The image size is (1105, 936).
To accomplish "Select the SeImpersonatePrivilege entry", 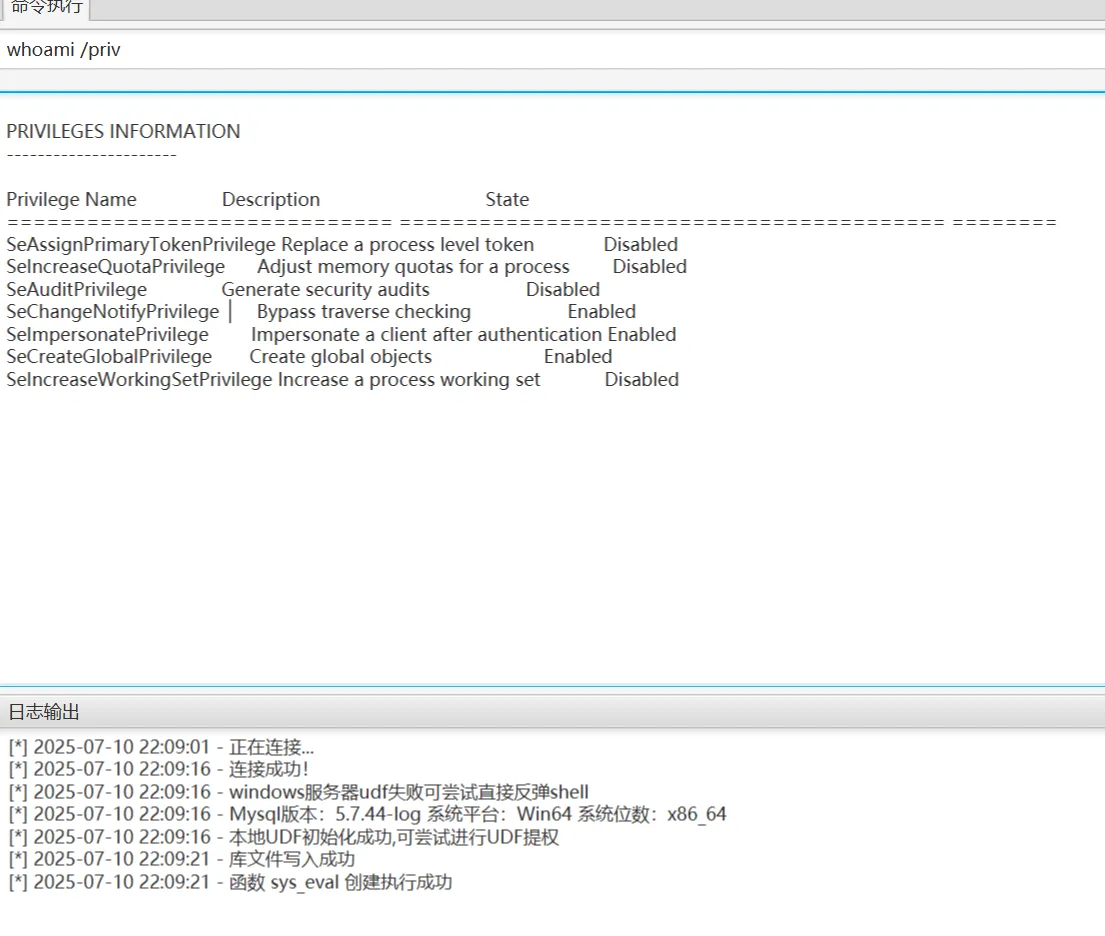I will 108,334.
